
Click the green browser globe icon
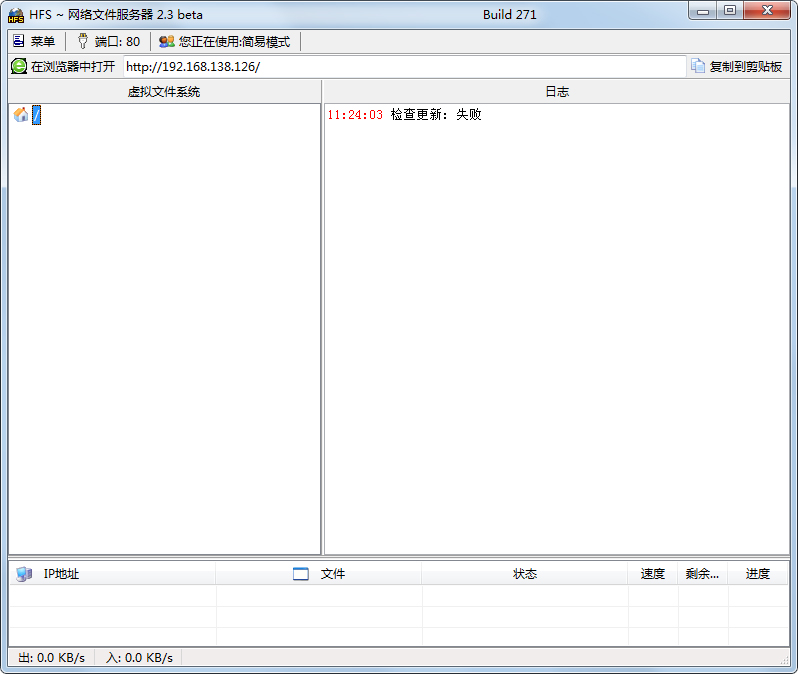click(19, 67)
